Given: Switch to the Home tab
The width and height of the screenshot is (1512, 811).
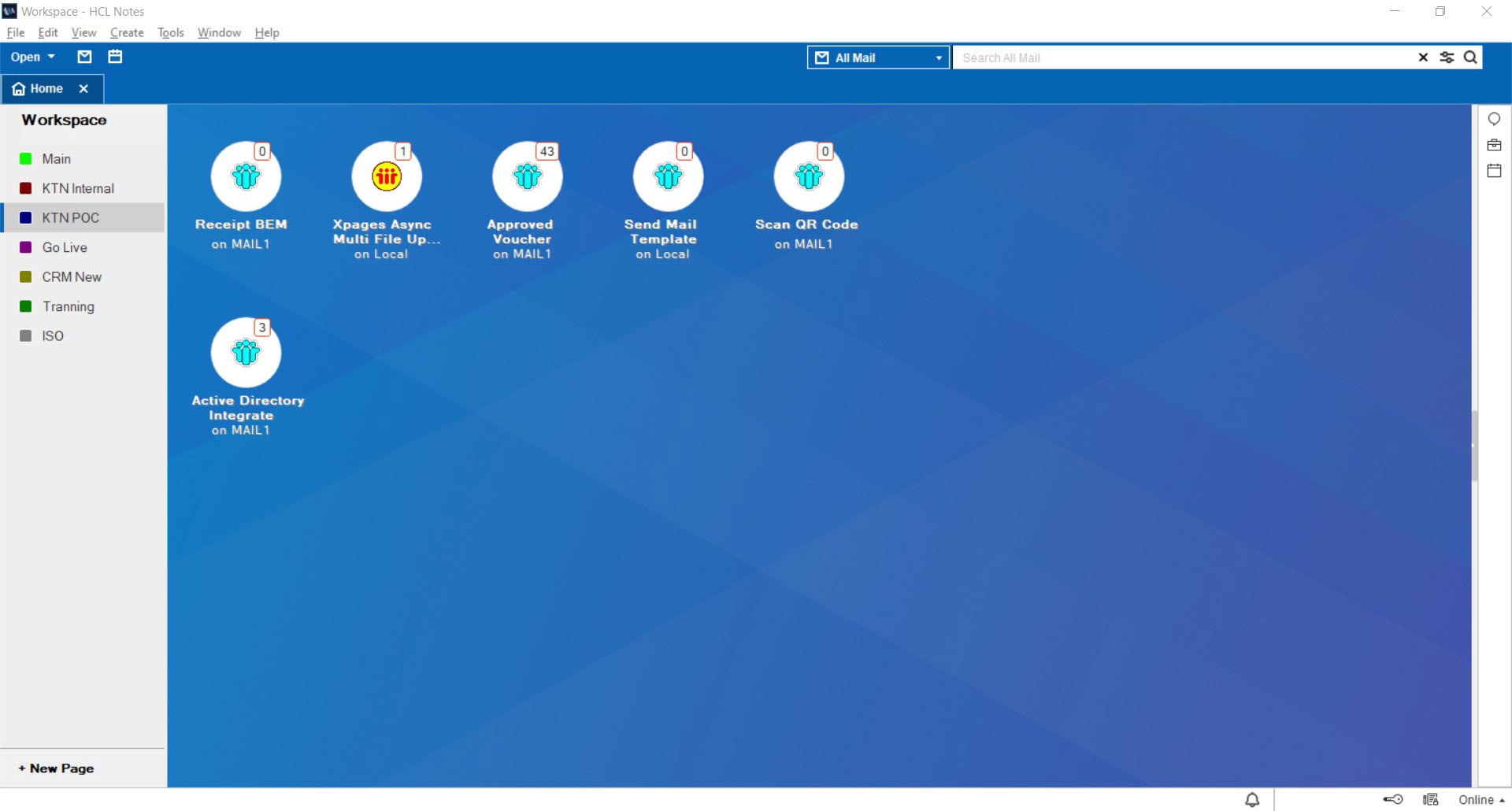Looking at the screenshot, I should point(53,89).
